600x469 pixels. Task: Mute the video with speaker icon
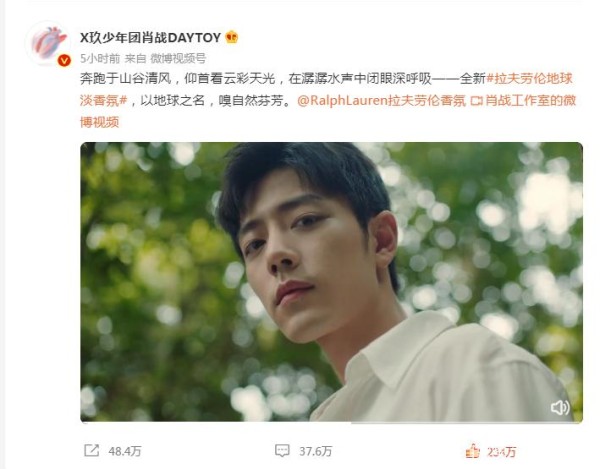[x=560, y=407]
